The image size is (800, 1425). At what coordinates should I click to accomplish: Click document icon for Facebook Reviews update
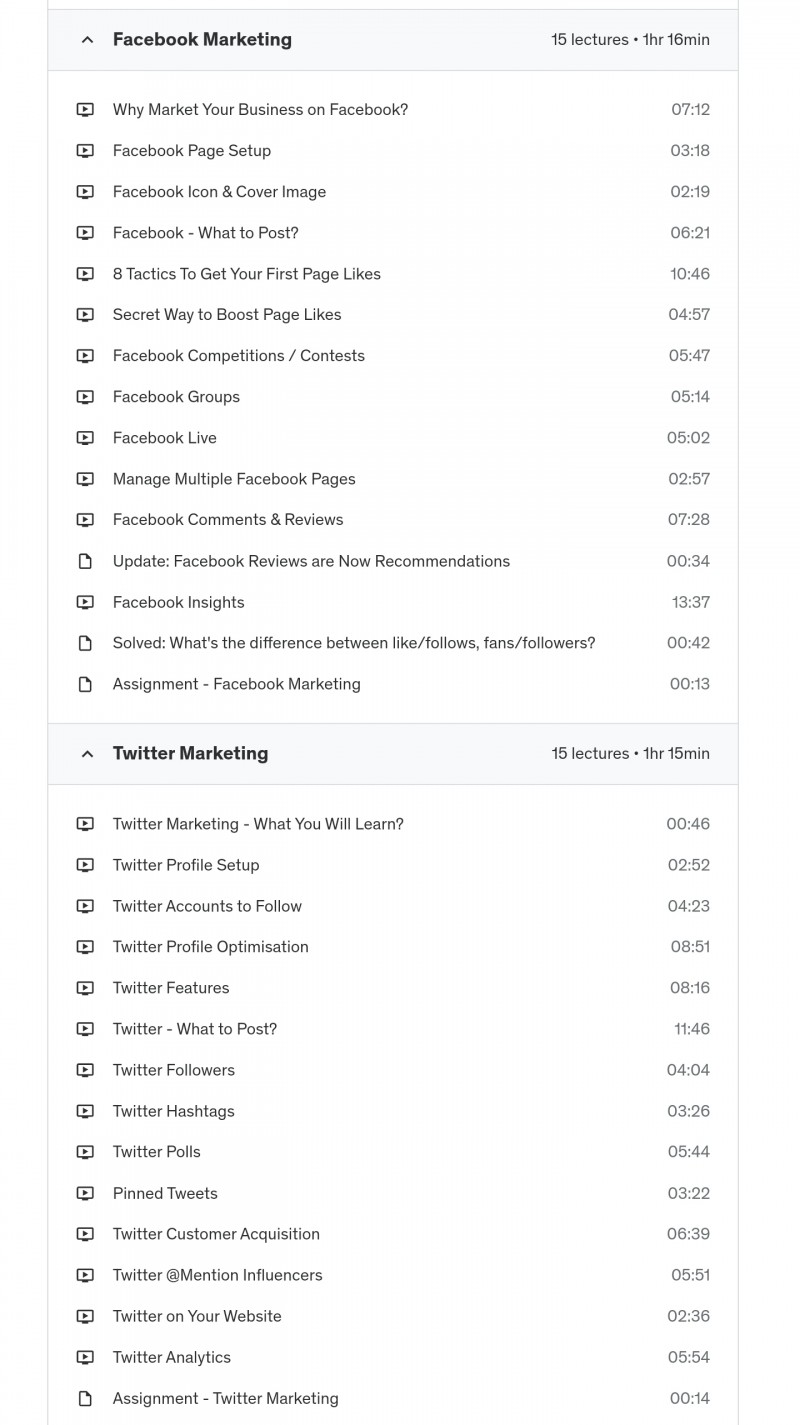[x=85, y=561]
